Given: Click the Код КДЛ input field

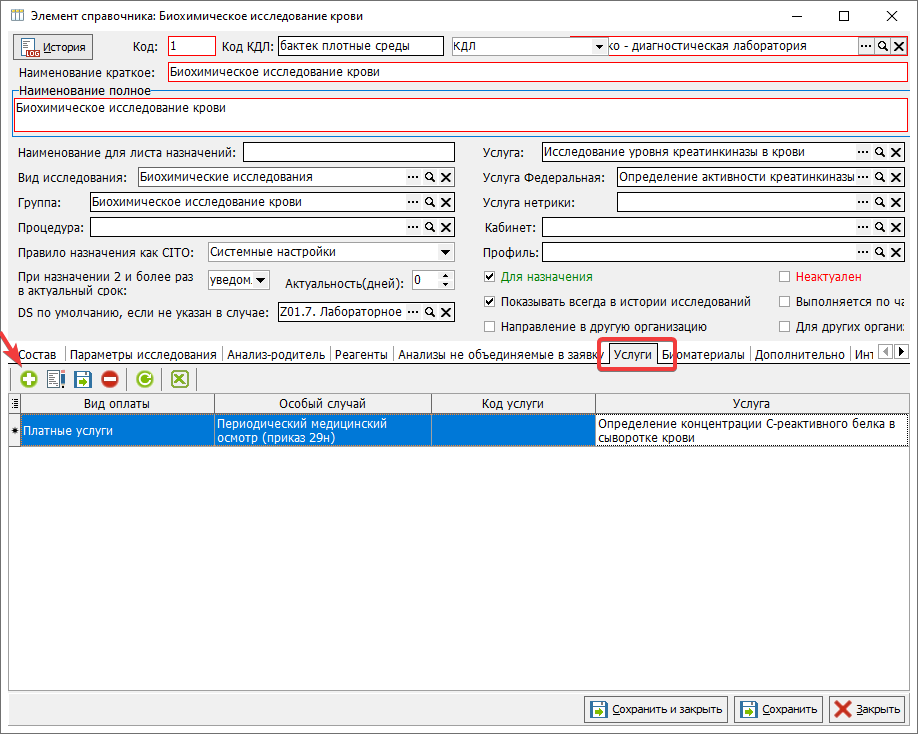Looking at the screenshot, I should pyautogui.click(x=361, y=46).
